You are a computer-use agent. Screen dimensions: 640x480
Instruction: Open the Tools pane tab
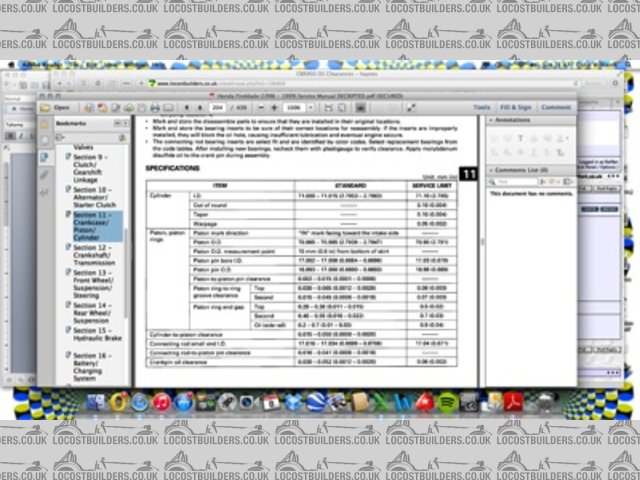click(482, 107)
